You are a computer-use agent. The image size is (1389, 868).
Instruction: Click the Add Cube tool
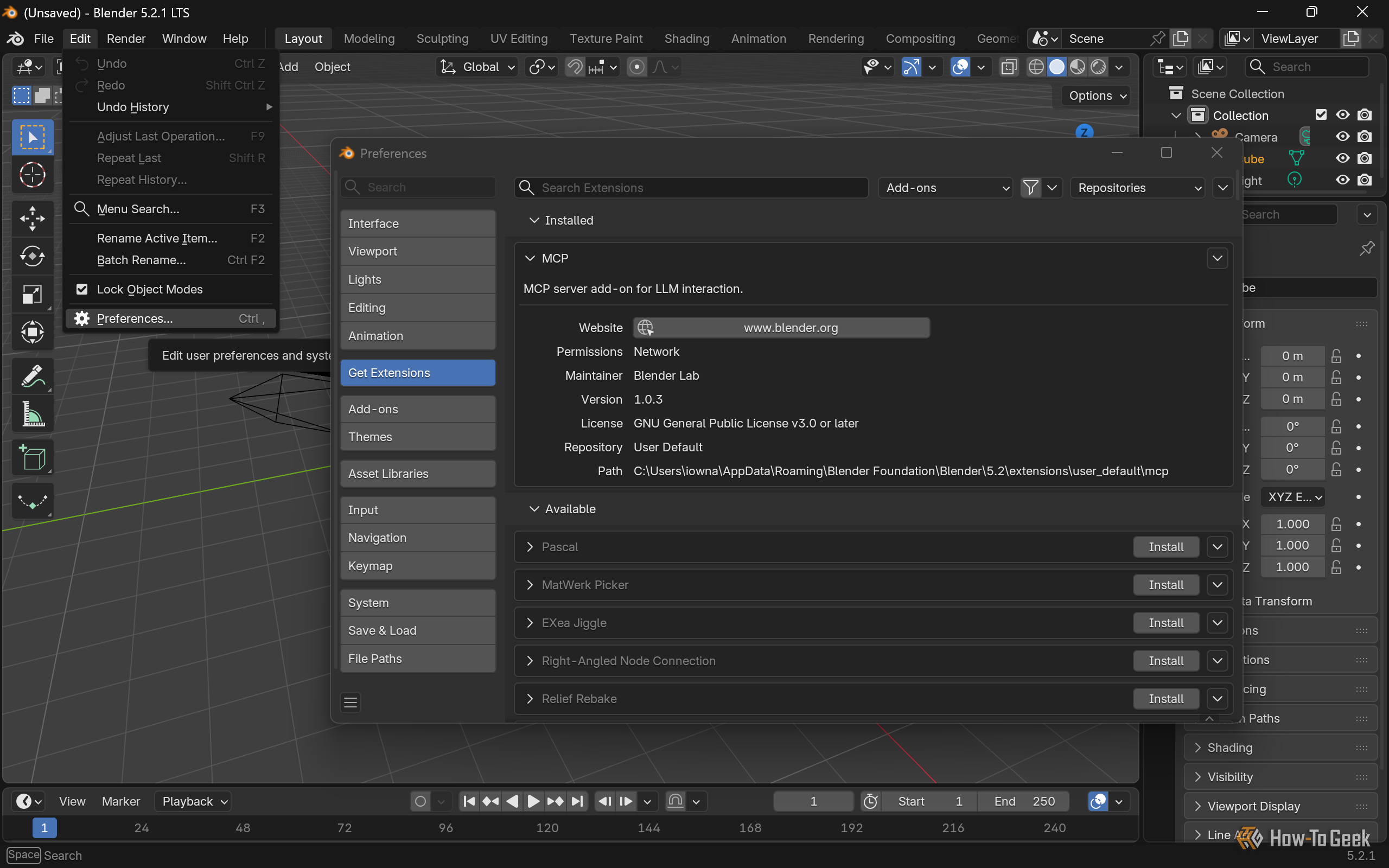33,457
